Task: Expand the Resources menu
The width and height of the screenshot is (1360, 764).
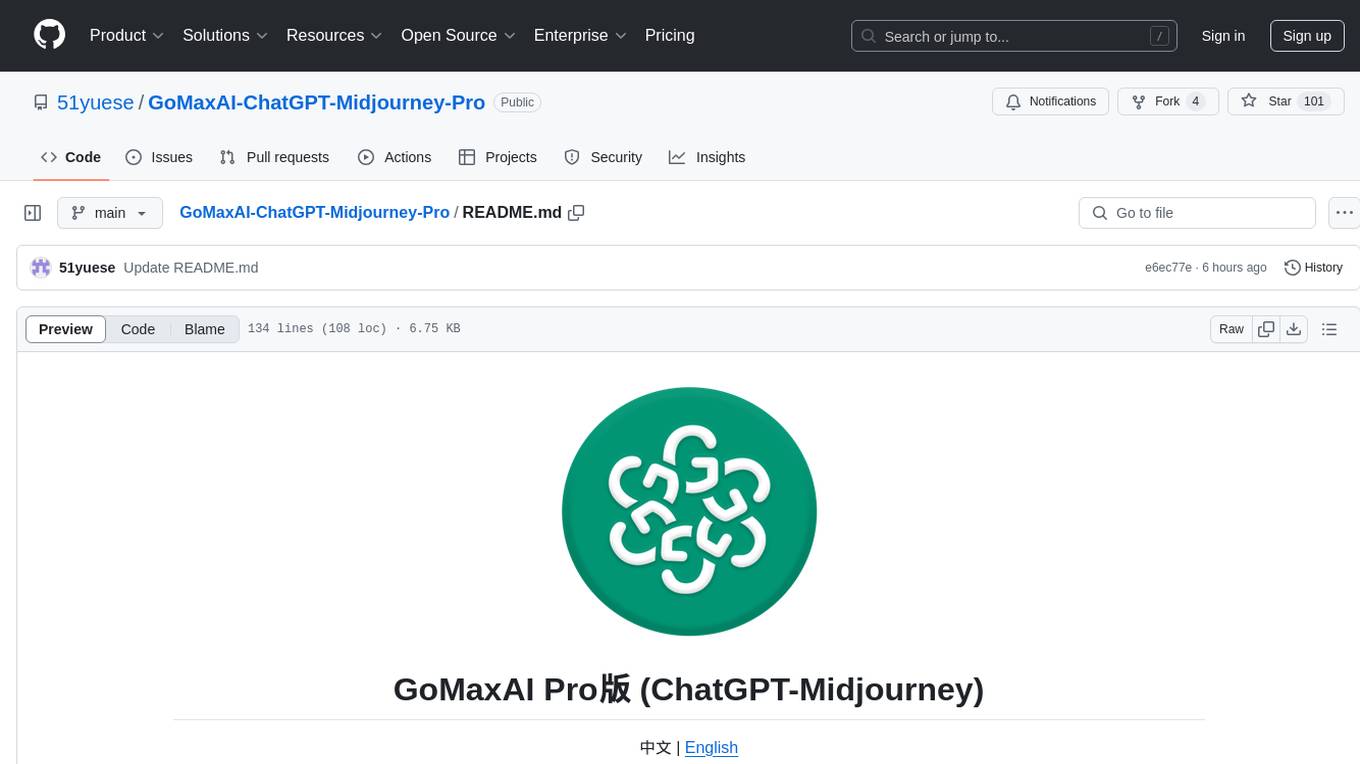Action: pos(334,35)
